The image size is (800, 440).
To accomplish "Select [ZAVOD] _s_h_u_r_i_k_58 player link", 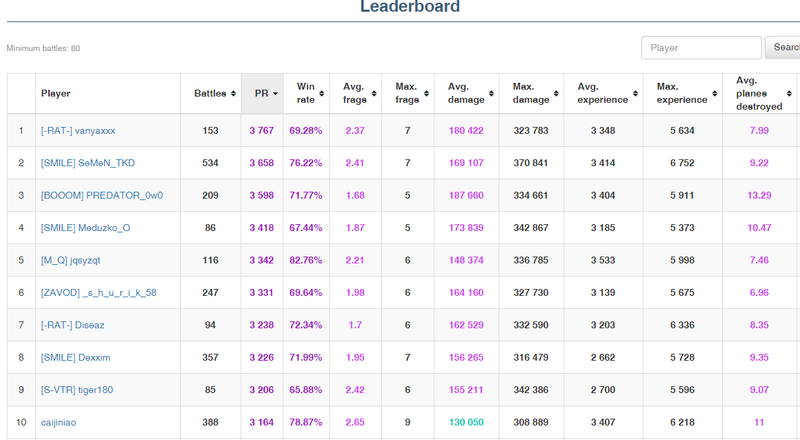I will [x=98, y=292].
